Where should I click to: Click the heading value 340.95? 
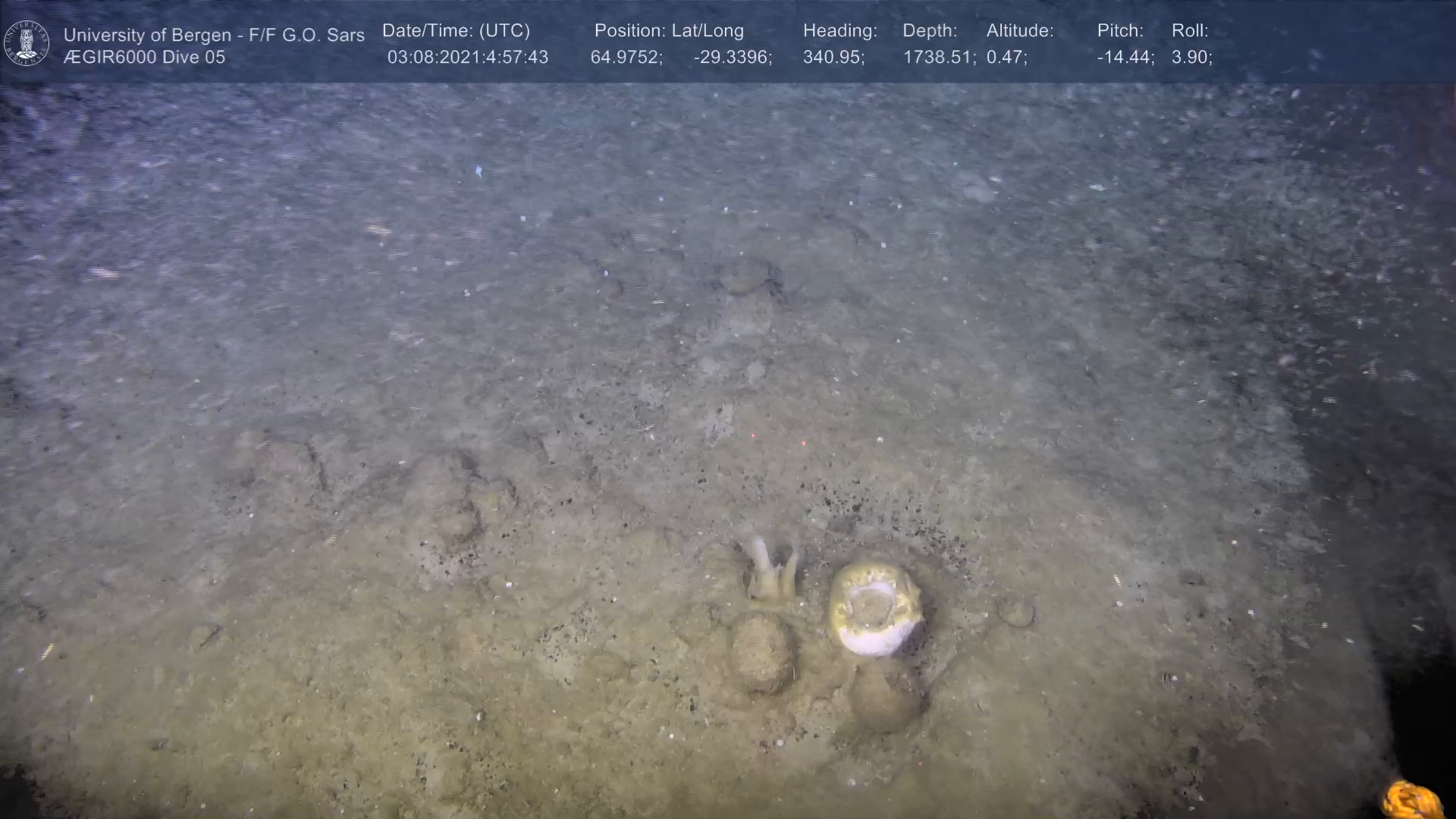tap(833, 58)
